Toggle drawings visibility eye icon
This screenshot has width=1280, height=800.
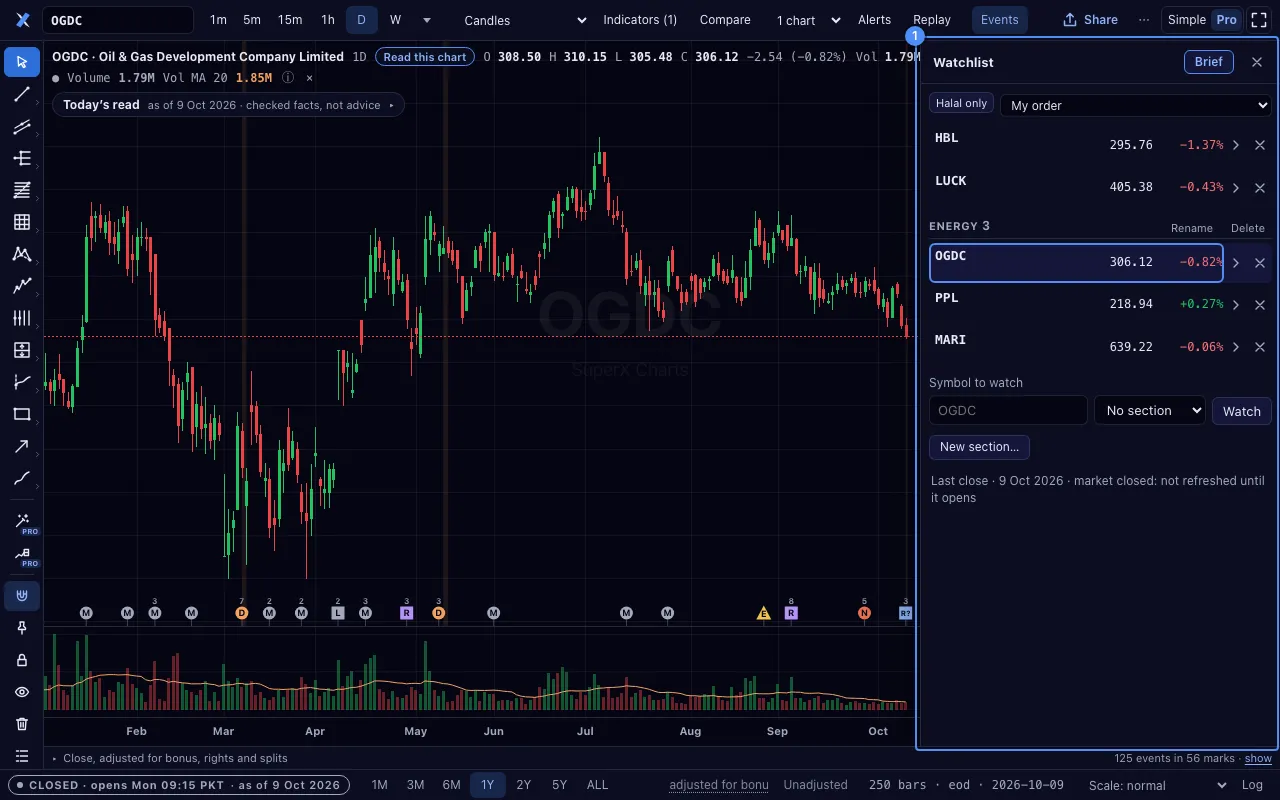click(x=22, y=692)
